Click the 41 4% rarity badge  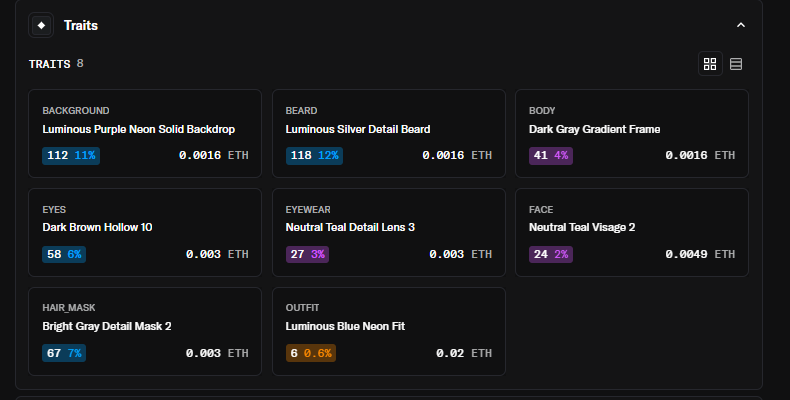[551, 156]
